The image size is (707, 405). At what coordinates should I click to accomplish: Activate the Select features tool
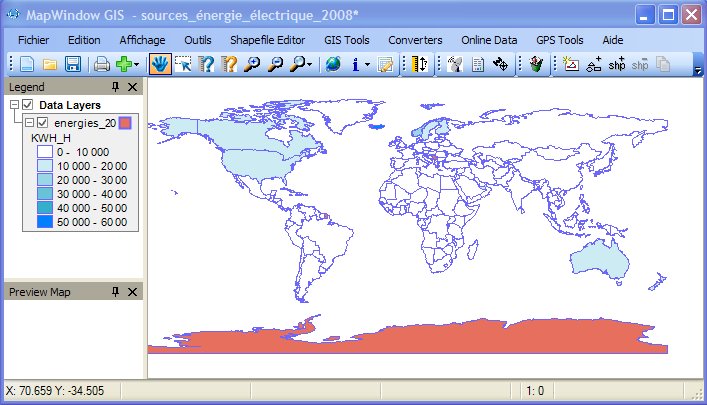[183, 65]
